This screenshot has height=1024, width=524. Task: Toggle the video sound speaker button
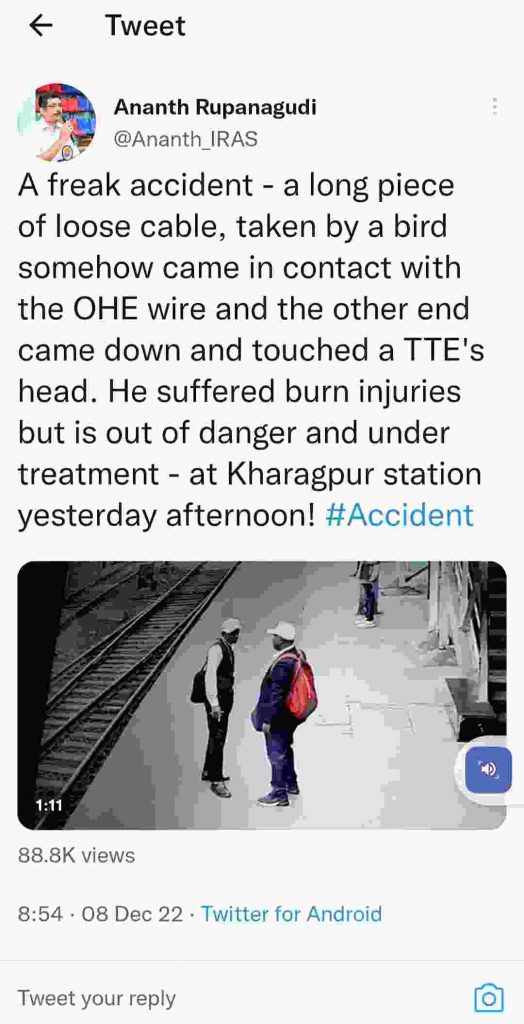click(487, 769)
